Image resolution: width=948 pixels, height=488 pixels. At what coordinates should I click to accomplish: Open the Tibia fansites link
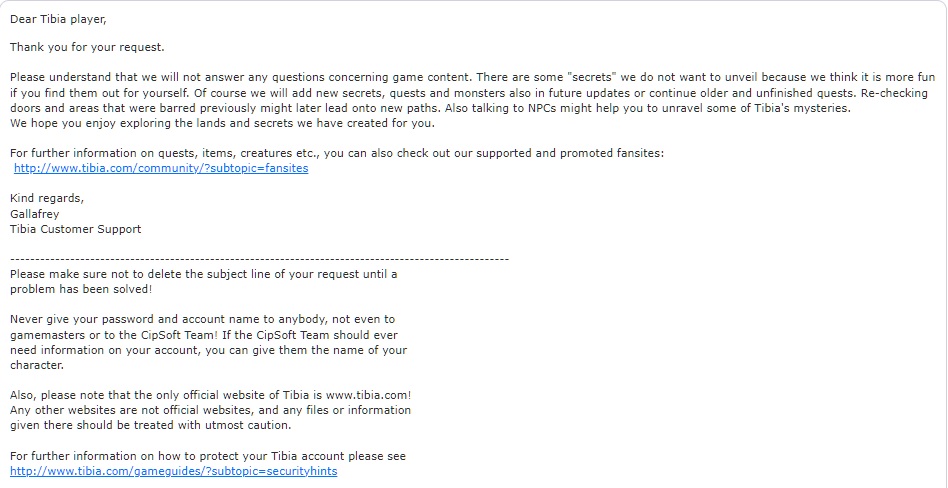pos(161,168)
